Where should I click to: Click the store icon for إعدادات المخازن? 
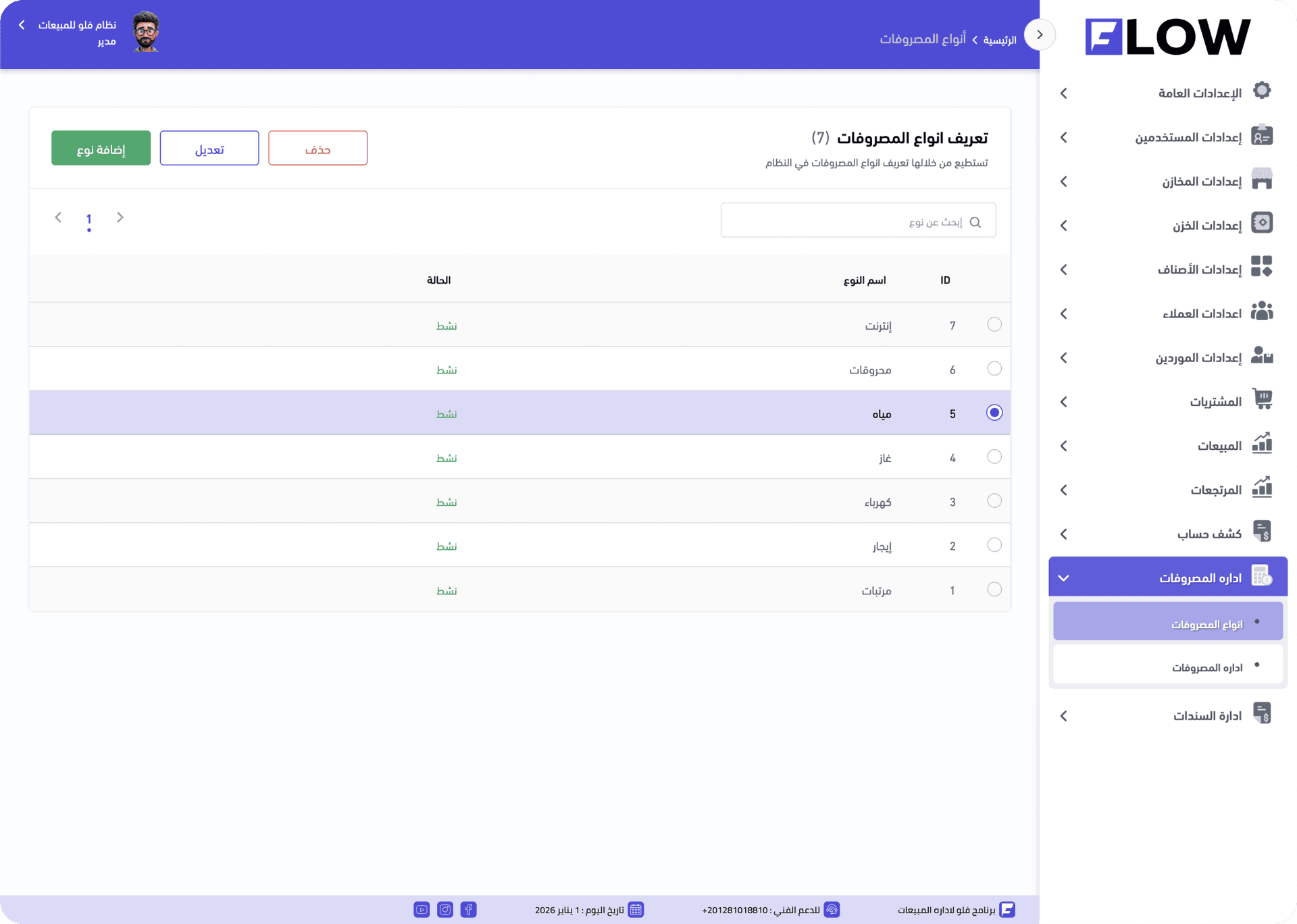click(1261, 180)
